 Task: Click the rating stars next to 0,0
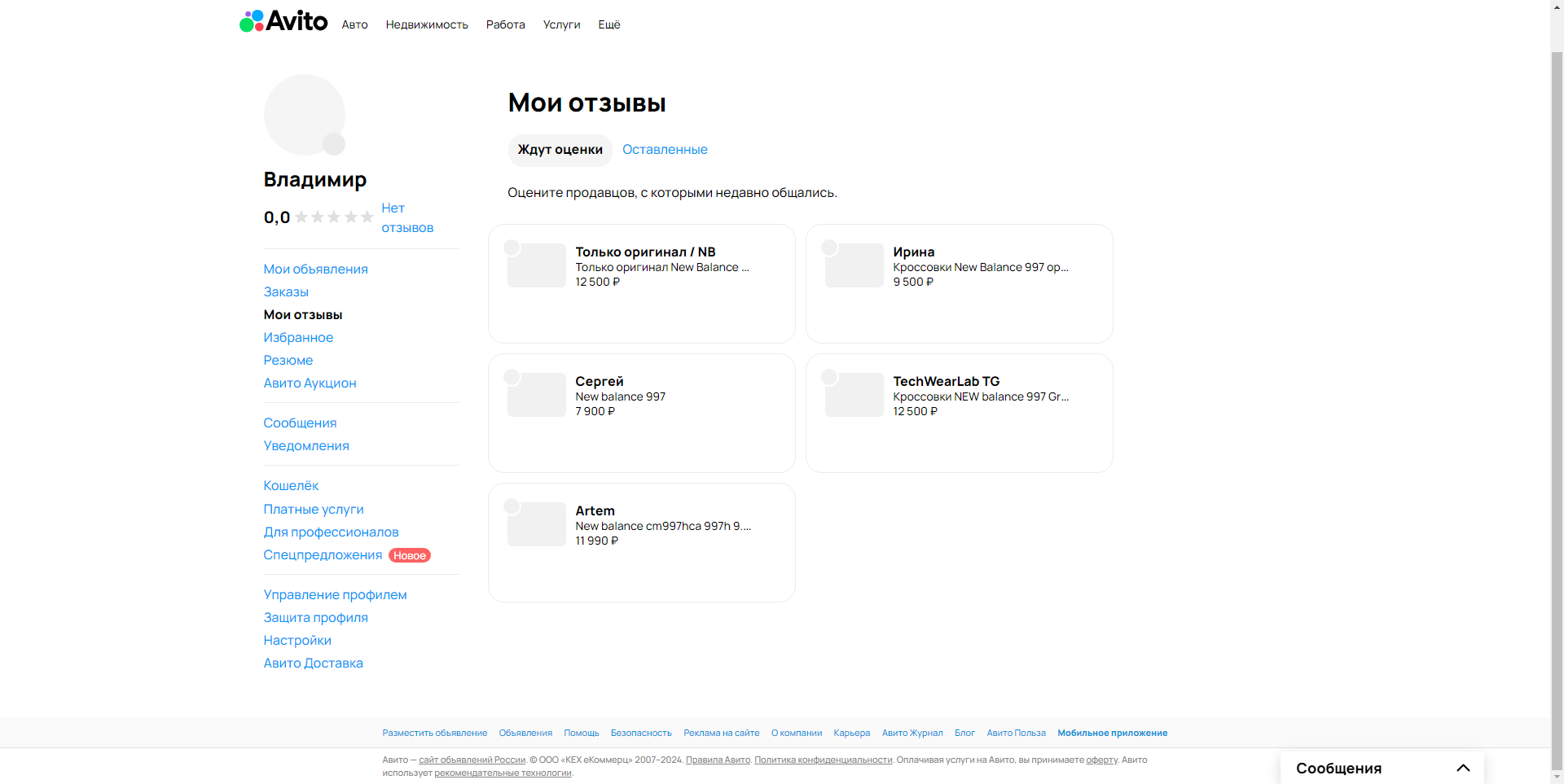(x=334, y=217)
